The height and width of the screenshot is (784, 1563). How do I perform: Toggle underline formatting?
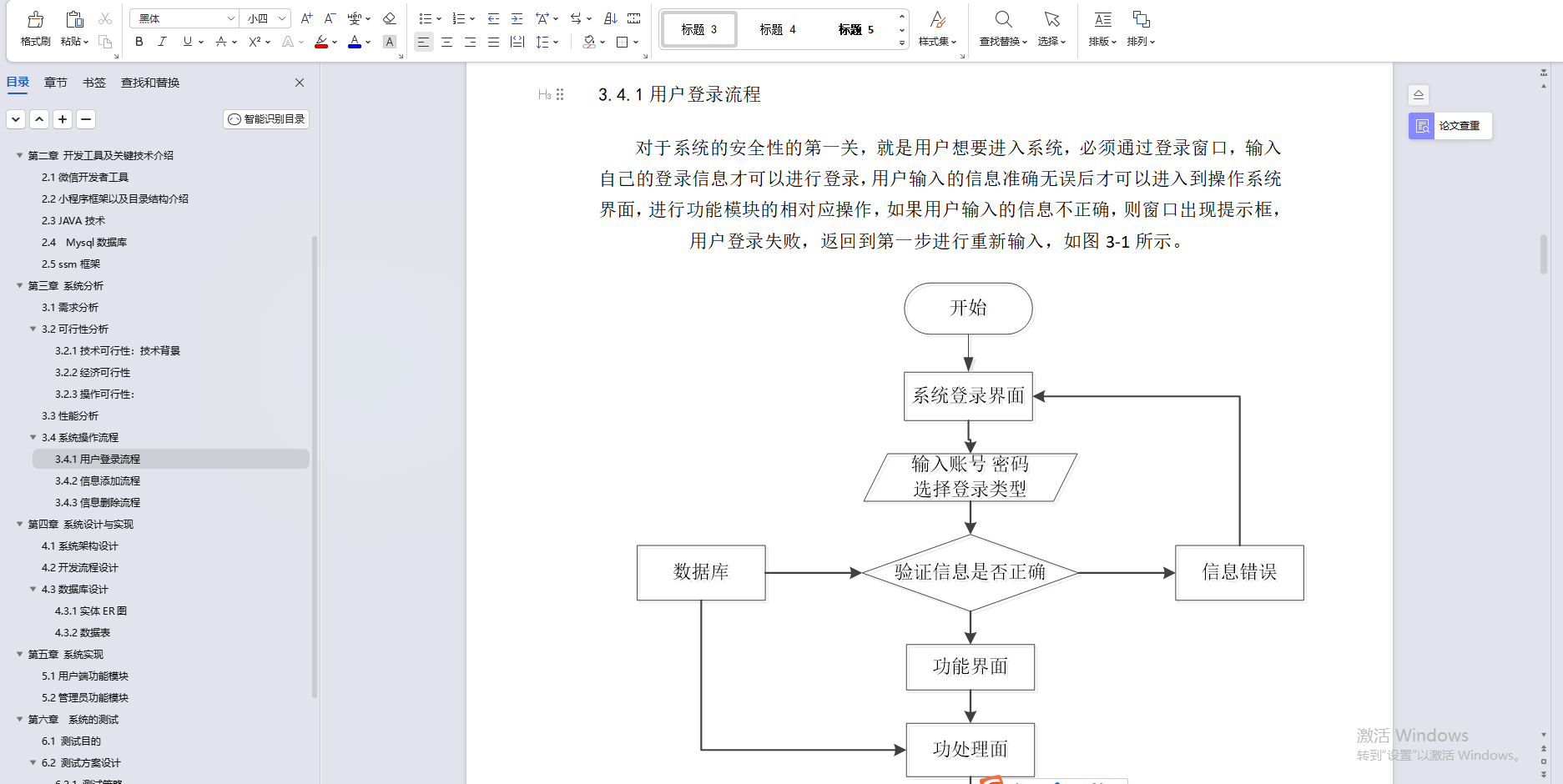[x=185, y=41]
